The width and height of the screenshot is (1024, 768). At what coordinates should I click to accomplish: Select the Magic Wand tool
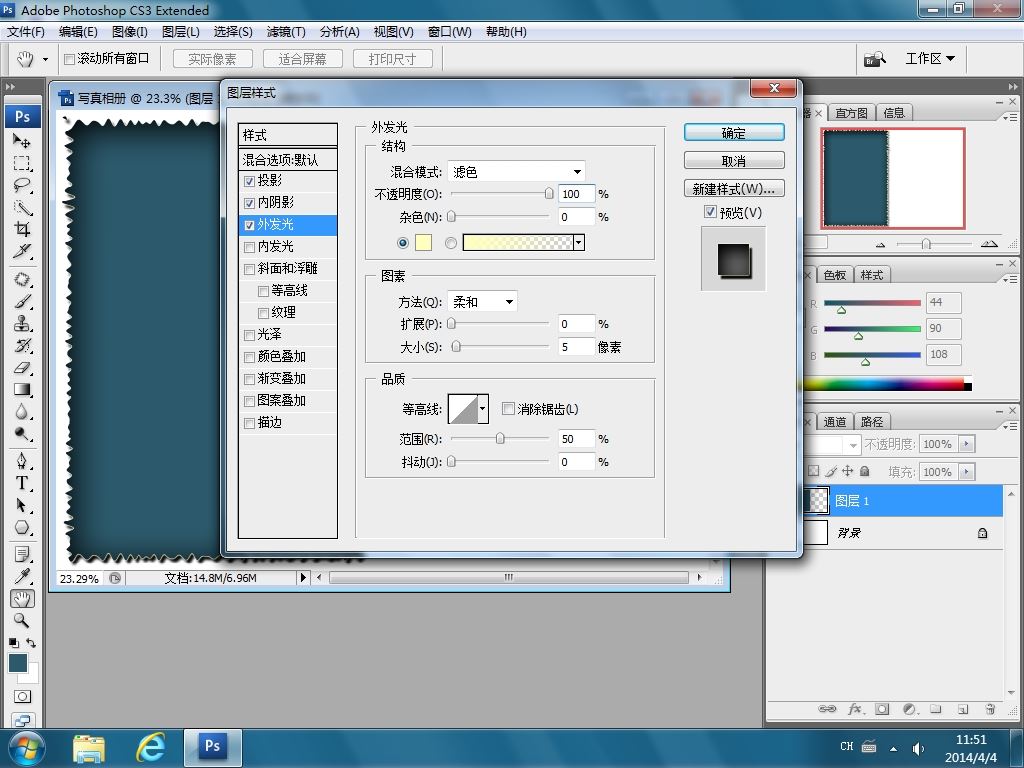click(x=22, y=207)
